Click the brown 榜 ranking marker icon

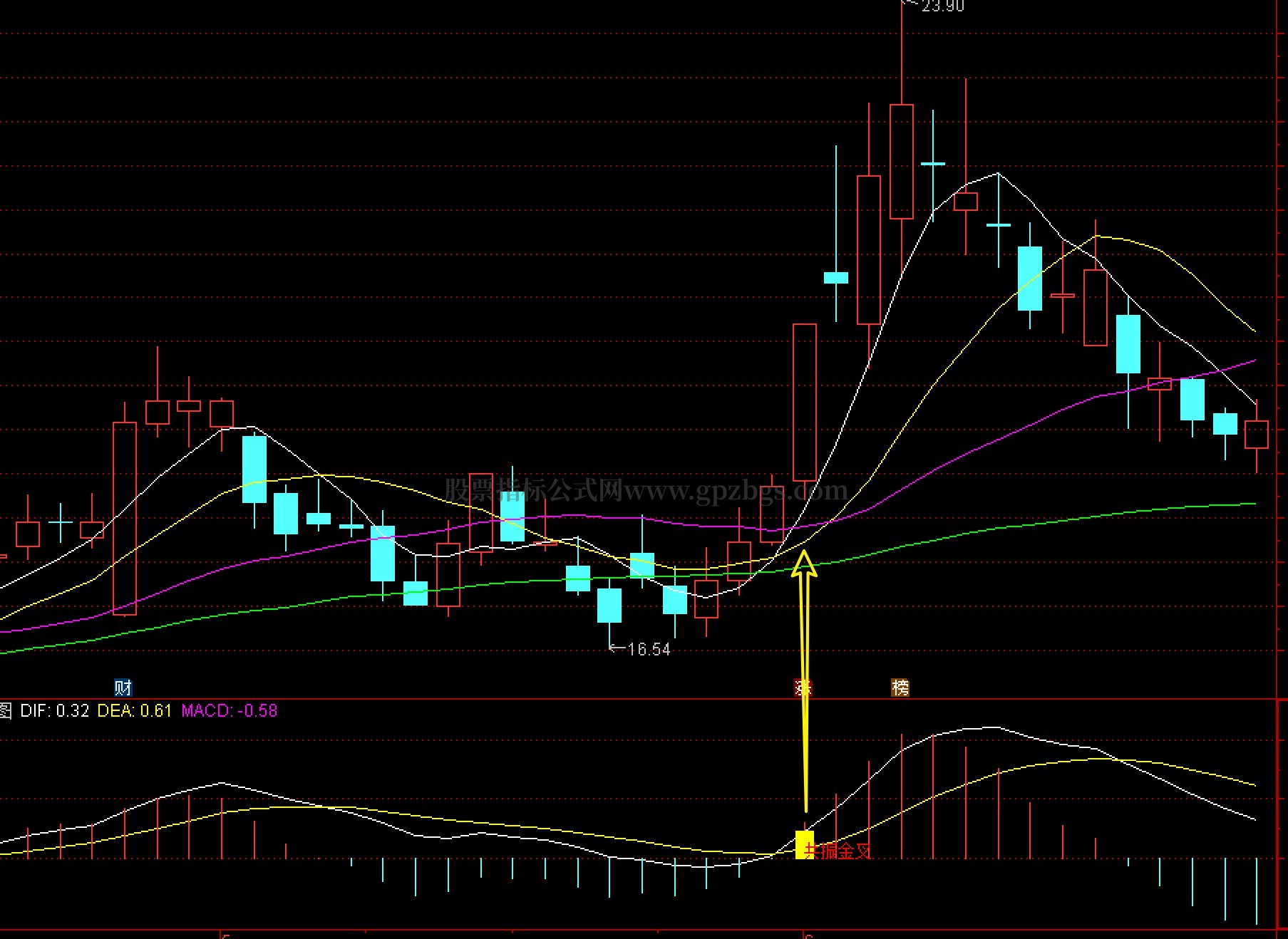(900, 688)
